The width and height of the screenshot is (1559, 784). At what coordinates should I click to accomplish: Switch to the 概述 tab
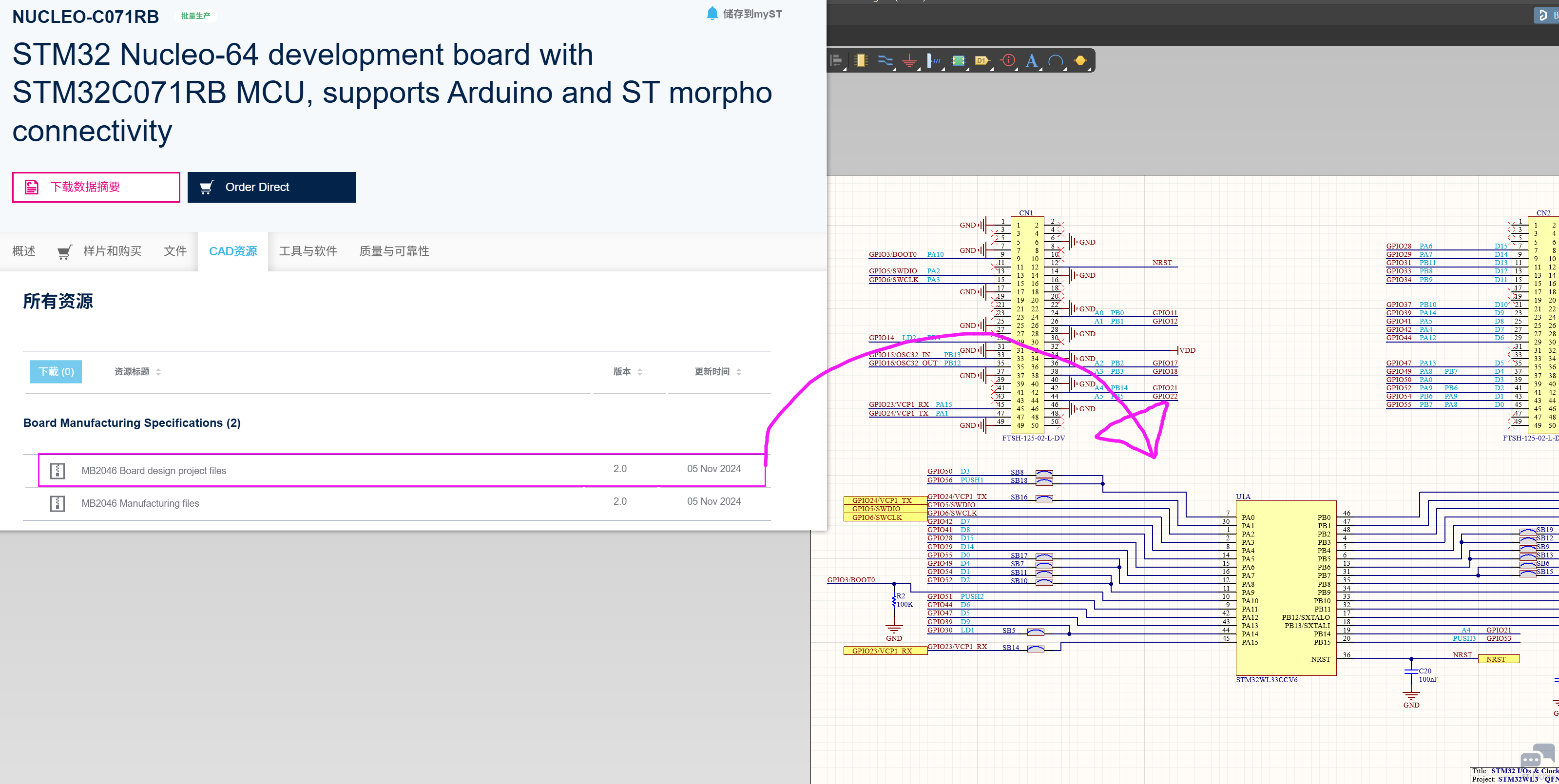[24, 251]
